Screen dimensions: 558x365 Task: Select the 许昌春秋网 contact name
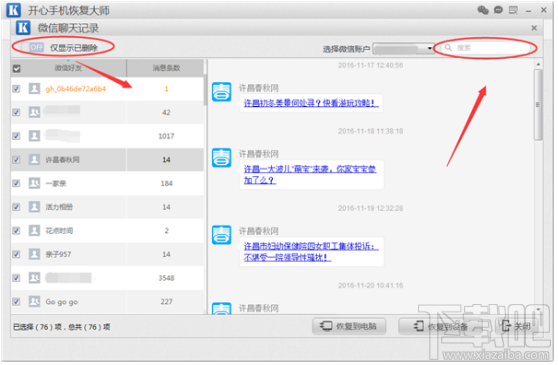[x=62, y=160]
